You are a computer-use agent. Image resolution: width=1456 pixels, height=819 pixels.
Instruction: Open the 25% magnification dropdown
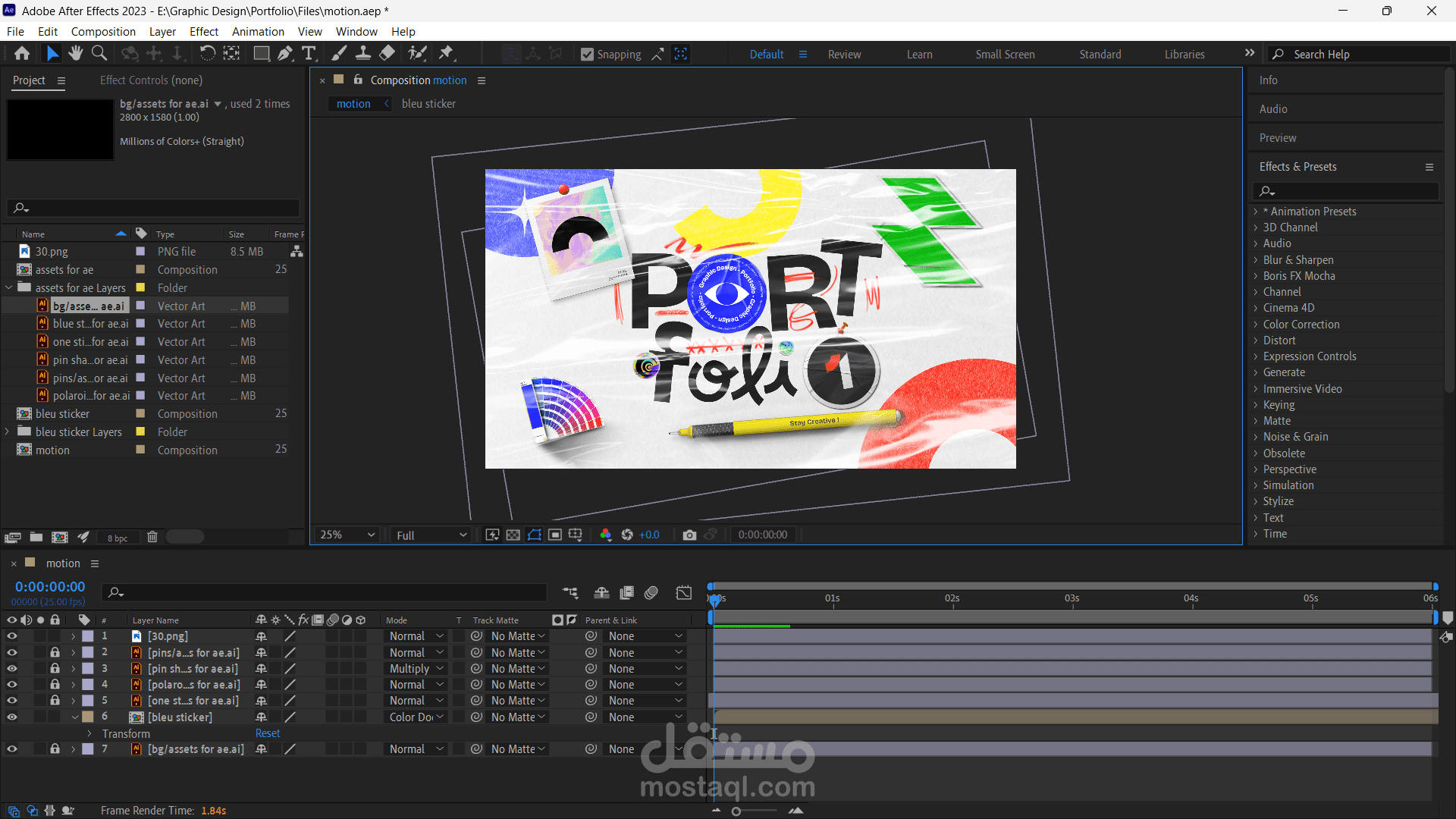pyautogui.click(x=347, y=535)
